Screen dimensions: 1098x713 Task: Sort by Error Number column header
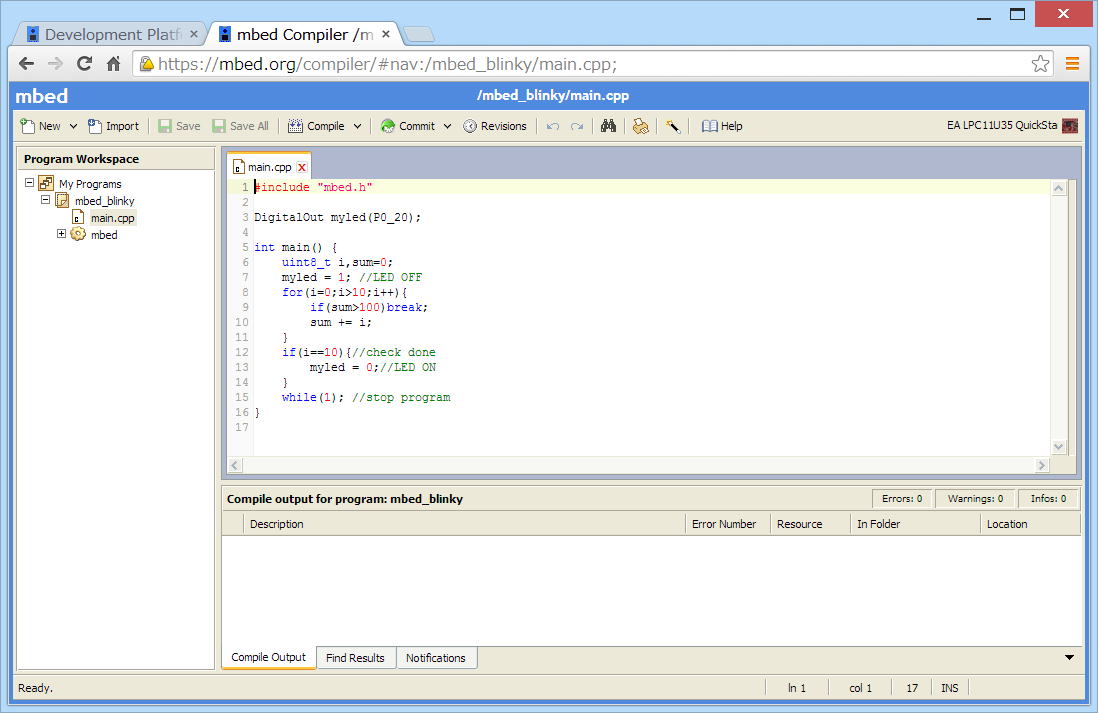pyautogui.click(x=728, y=524)
